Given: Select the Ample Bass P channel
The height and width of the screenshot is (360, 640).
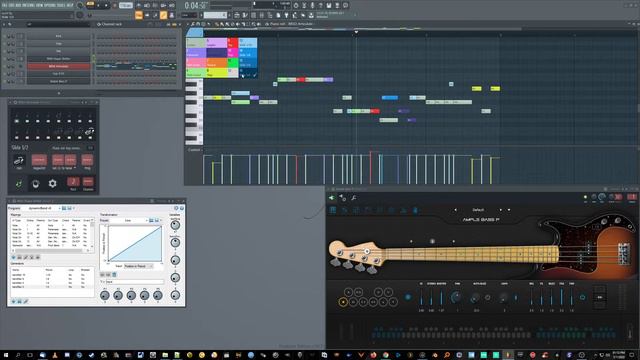Looking at the screenshot, I should click(58, 81).
